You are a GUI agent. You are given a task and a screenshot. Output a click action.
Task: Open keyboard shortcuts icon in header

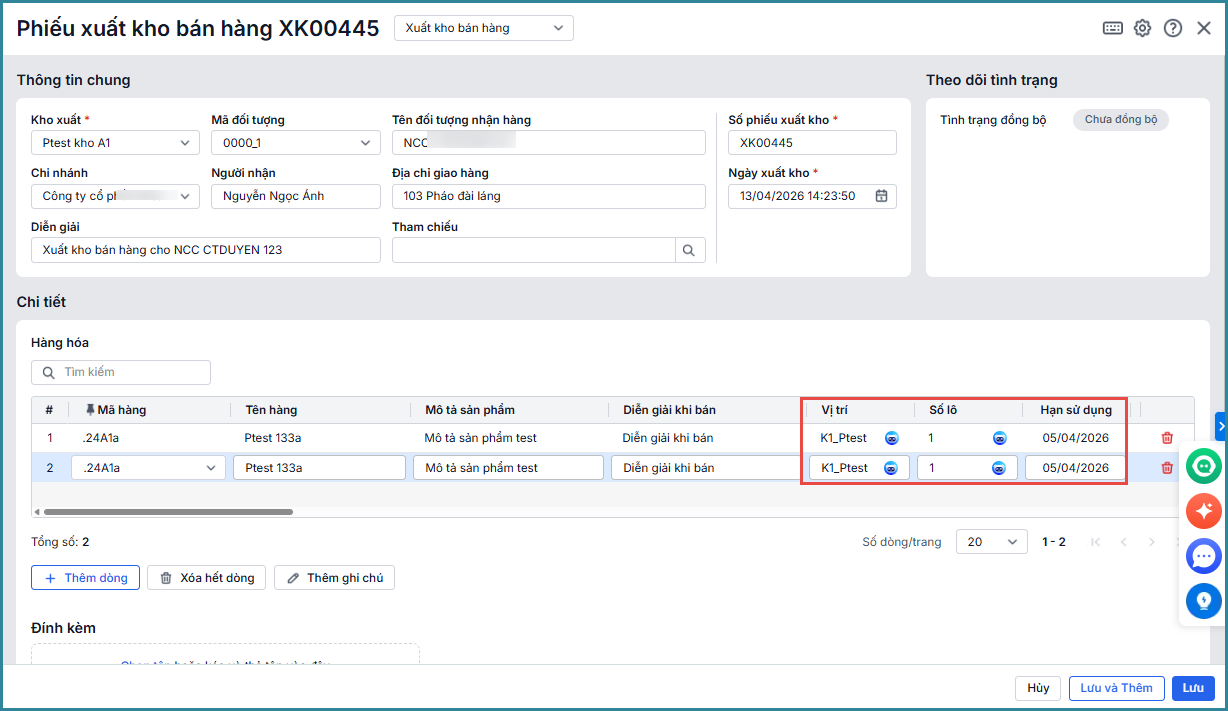pyautogui.click(x=1113, y=28)
